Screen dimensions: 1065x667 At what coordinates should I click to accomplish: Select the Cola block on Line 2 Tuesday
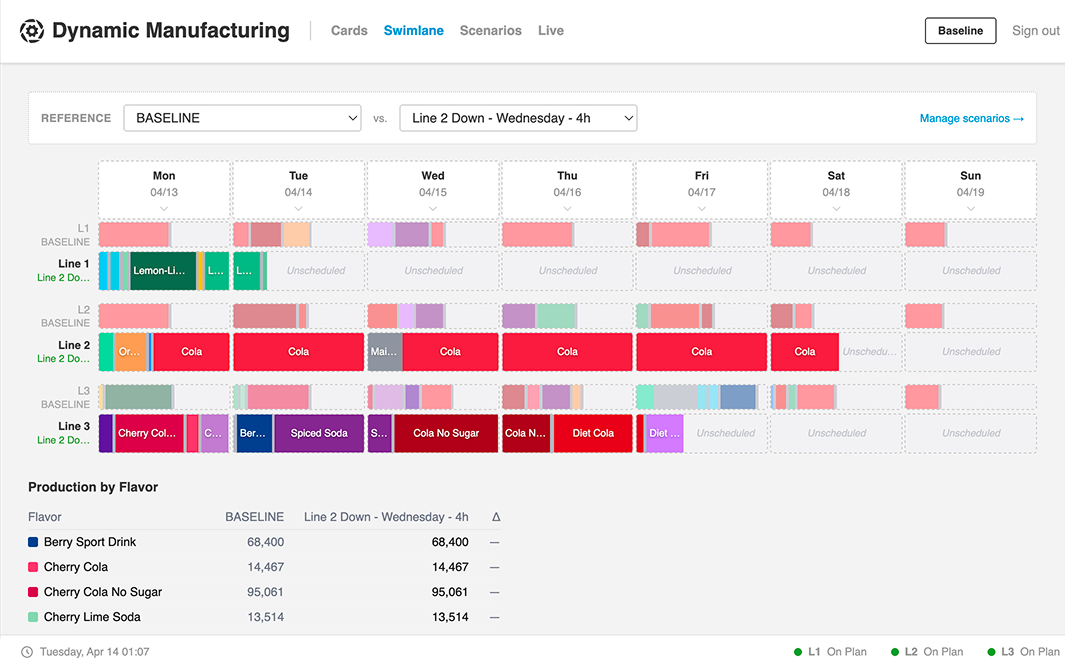point(298,352)
